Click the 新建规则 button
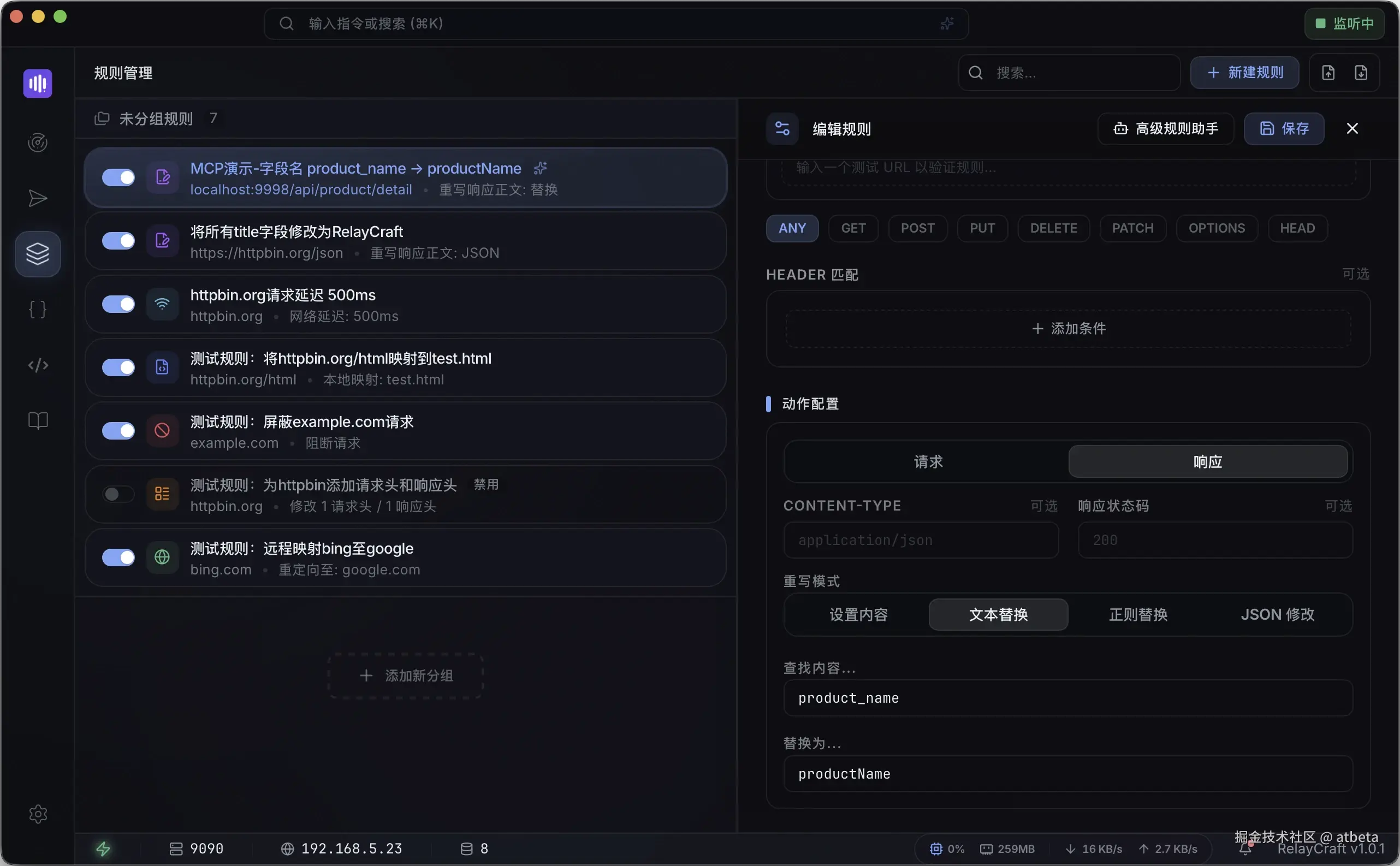This screenshot has height=866, width=1400. coord(1244,72)
